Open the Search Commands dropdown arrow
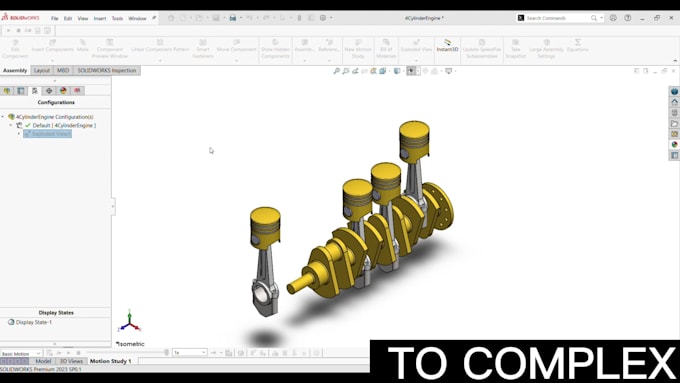Screen dimensions: 680x383 pyautogui.click(x=601, y=18)
